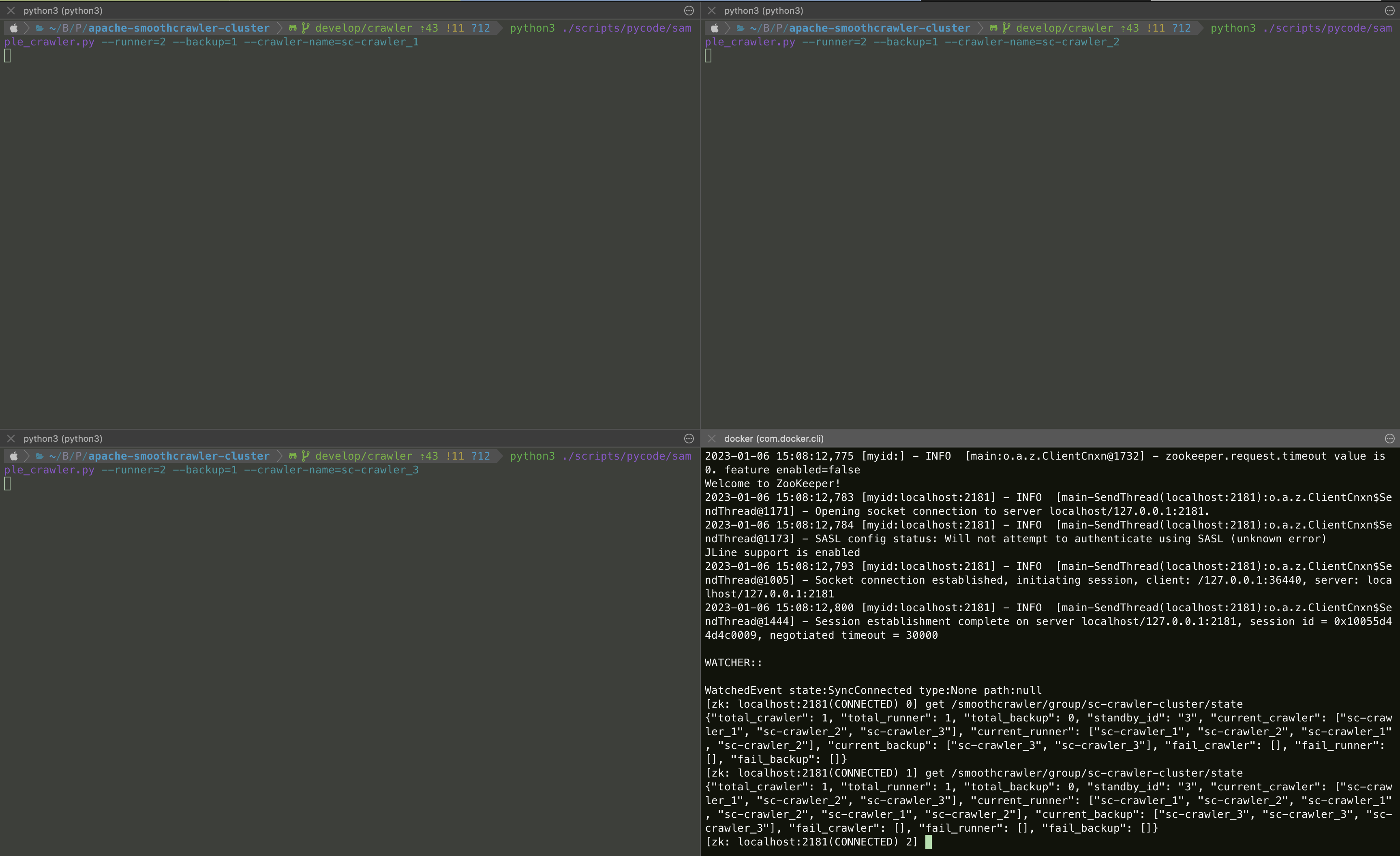1400x856 pixels.
Task: Click git status ↑43 !11 ?12 in top-left pane
Action: coord(454,28)
